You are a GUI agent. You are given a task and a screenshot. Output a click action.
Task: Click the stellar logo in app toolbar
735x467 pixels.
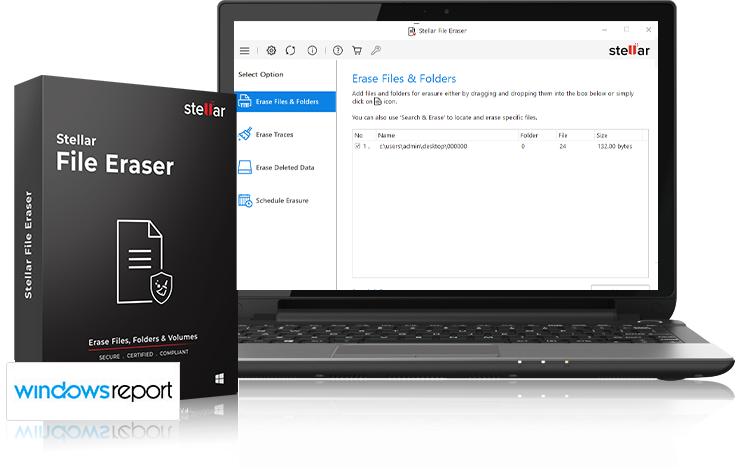click(629, 50)
